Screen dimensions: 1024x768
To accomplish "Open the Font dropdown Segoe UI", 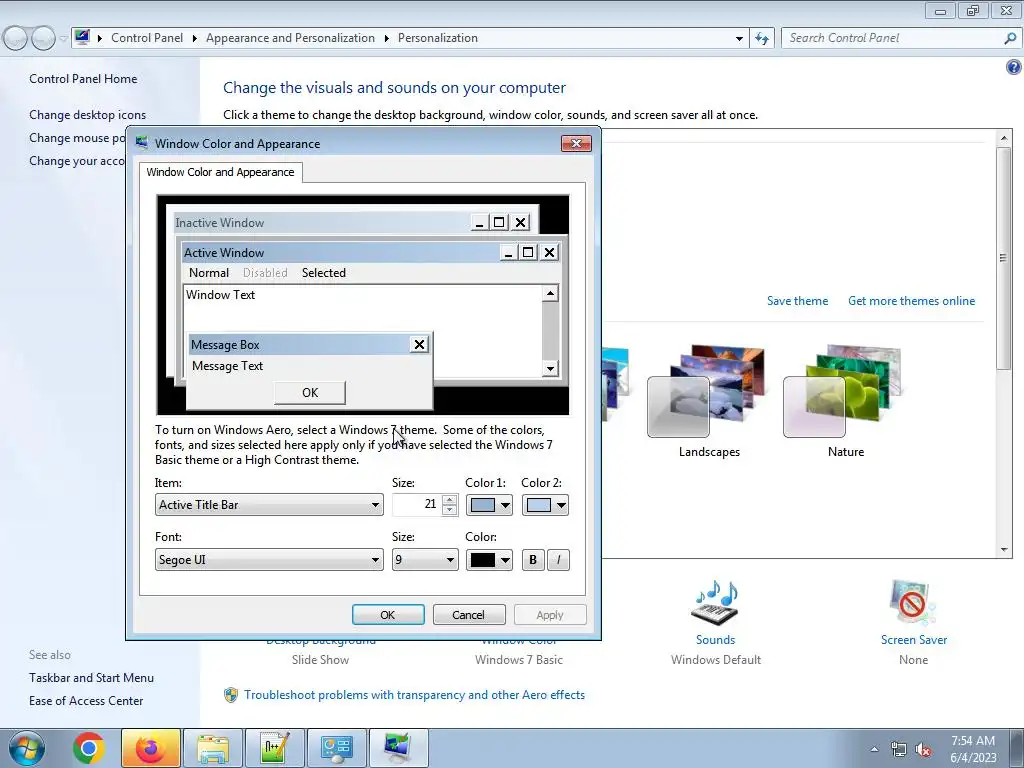I will pos(269,560).
